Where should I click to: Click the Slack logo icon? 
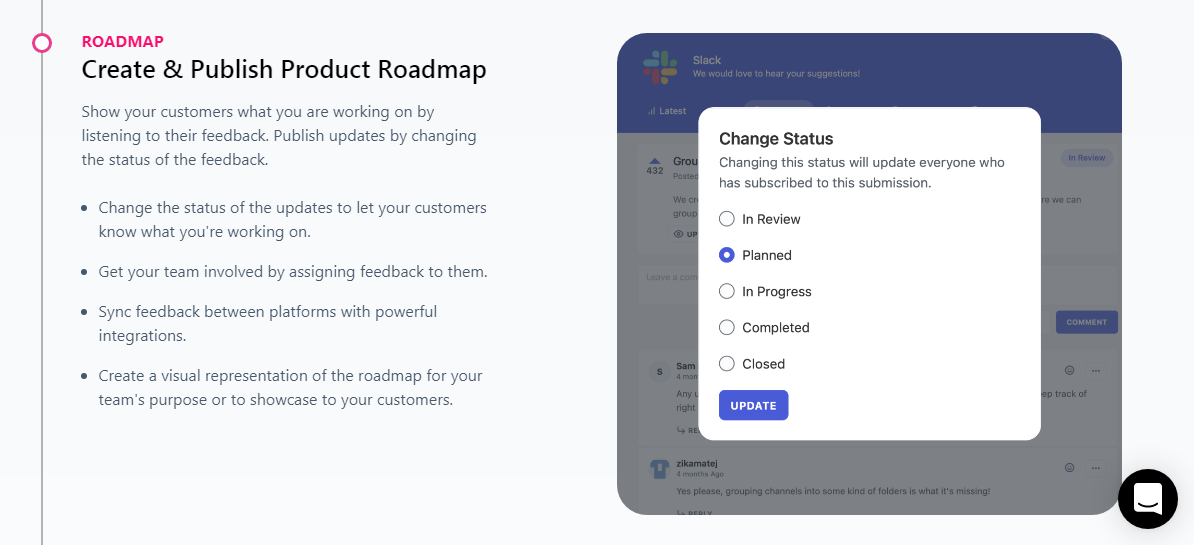660,67
